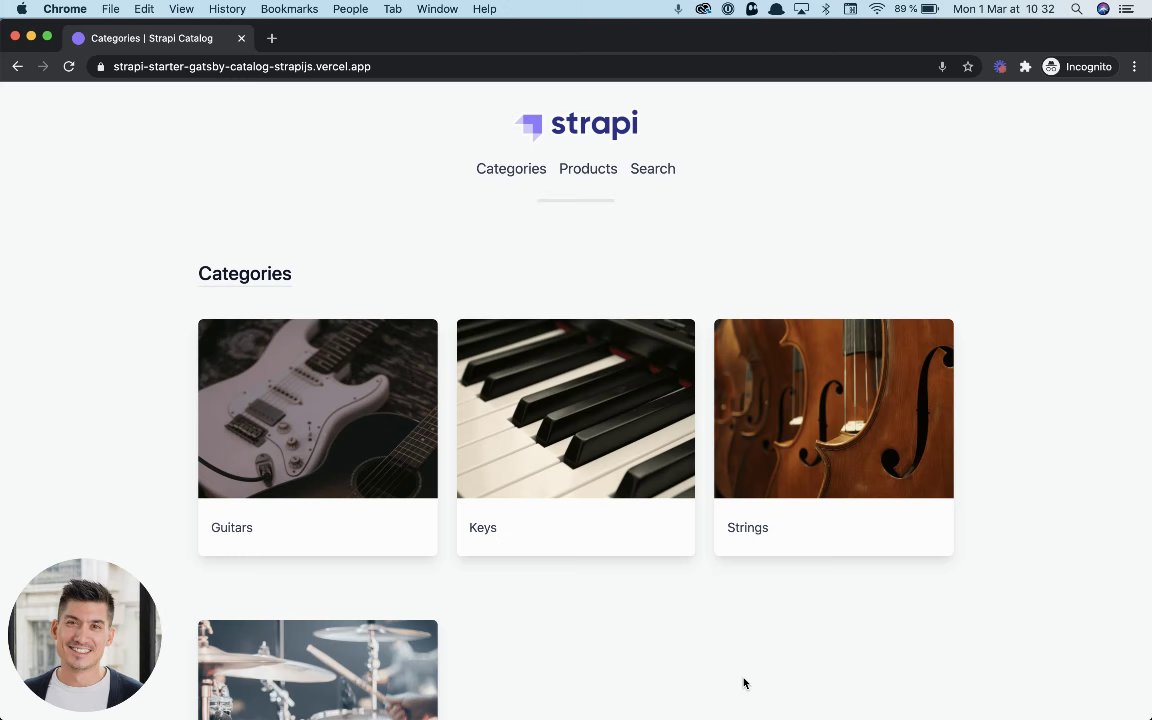Click the Bluetooth icon in menu bar

click(x=826, y=9)
